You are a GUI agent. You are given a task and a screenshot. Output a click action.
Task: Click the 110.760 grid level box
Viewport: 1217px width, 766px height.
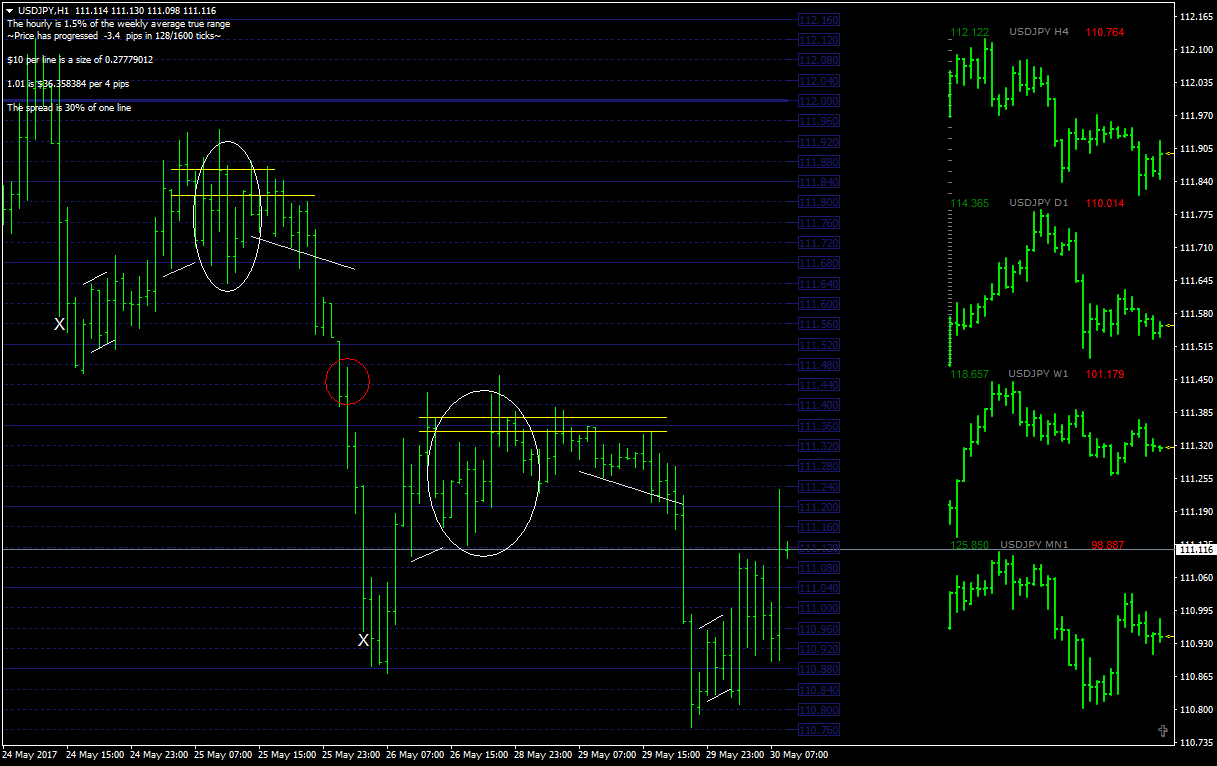tap(820, 730)
